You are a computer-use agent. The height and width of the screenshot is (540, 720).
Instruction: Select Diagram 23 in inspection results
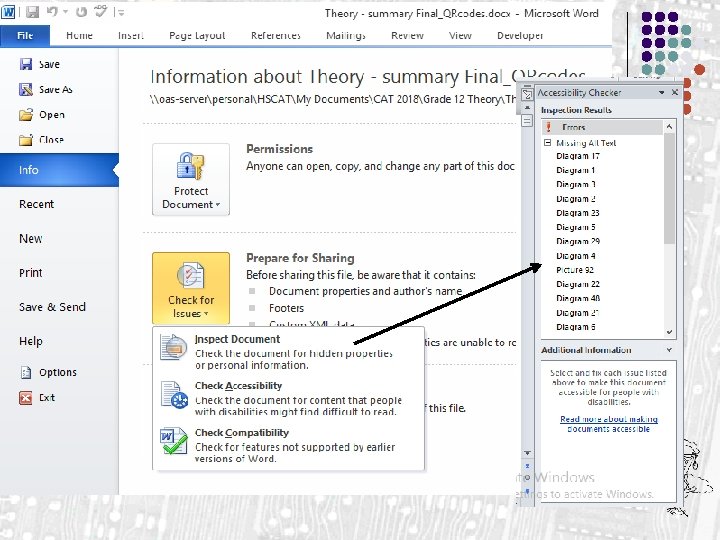(x=578, y=213)
